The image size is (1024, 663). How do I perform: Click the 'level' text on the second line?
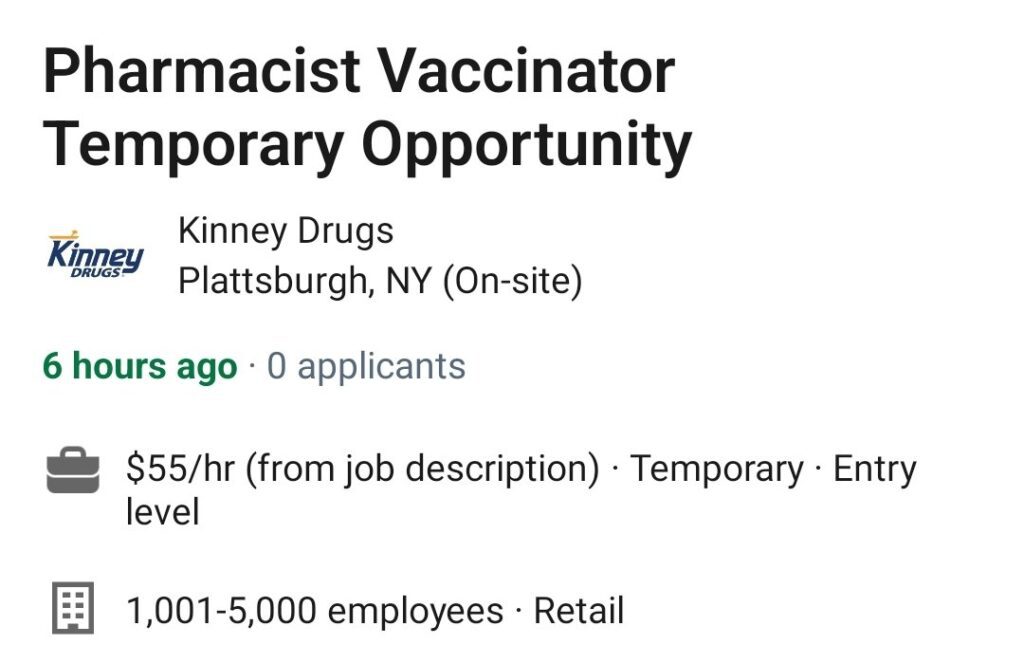pos(163,511)
